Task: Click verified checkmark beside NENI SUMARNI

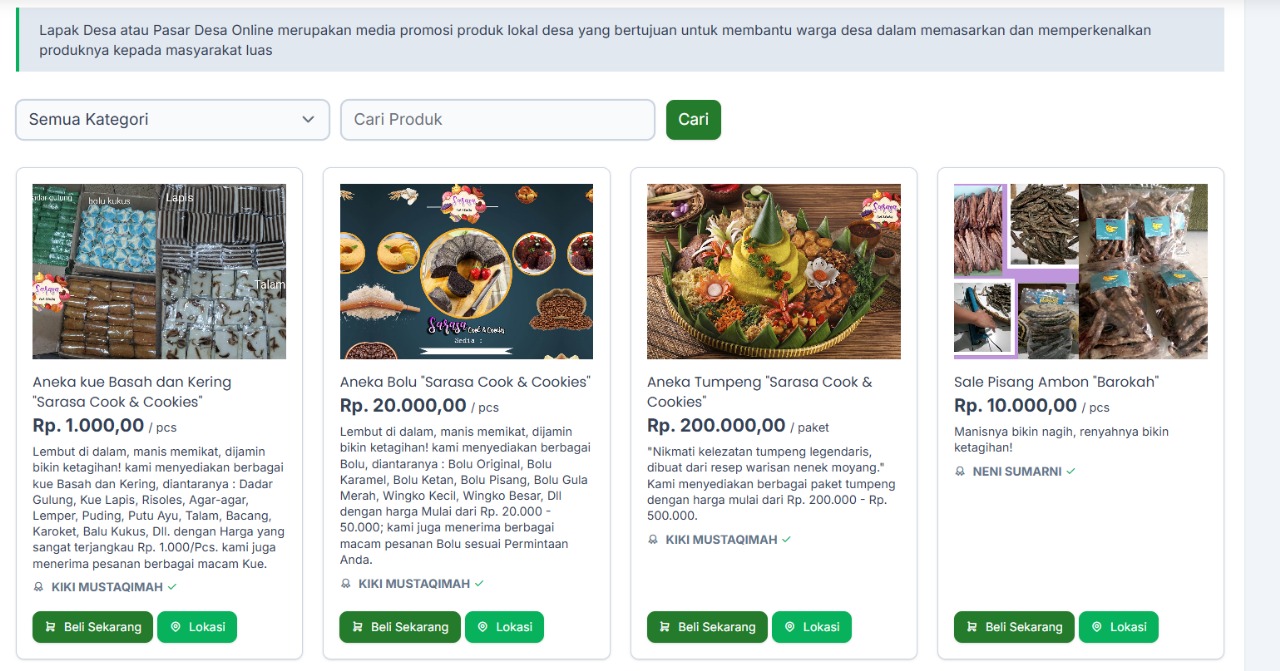Action: (x=1071, y=471)
